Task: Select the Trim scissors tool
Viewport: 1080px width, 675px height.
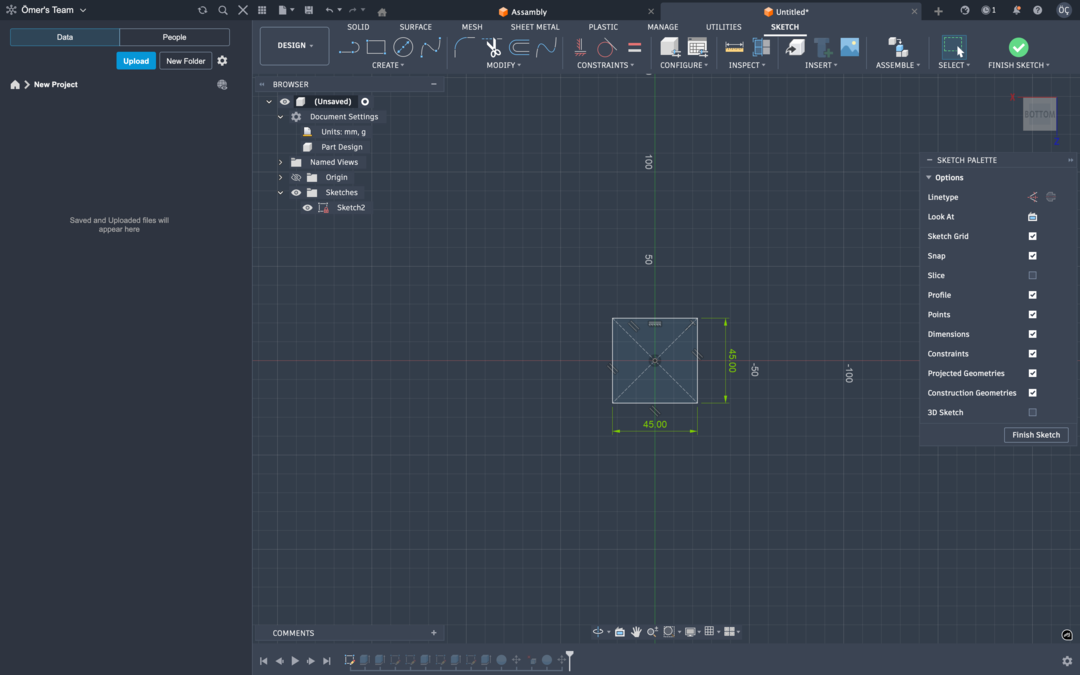Action: 492,47
